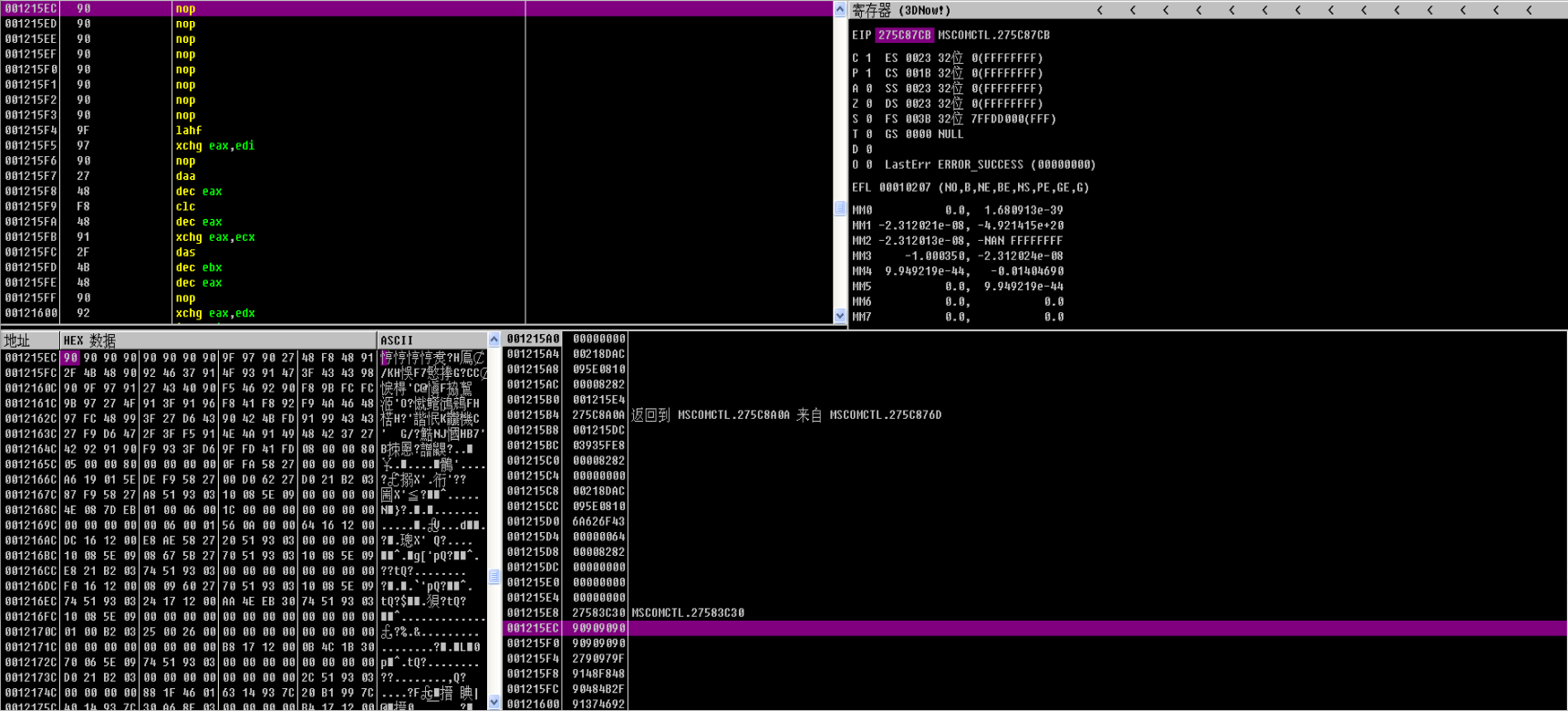Select stack row 00121600 value 91374692
The image size is (1568, 711).
pyautogui.click(x=1034, y=704)
